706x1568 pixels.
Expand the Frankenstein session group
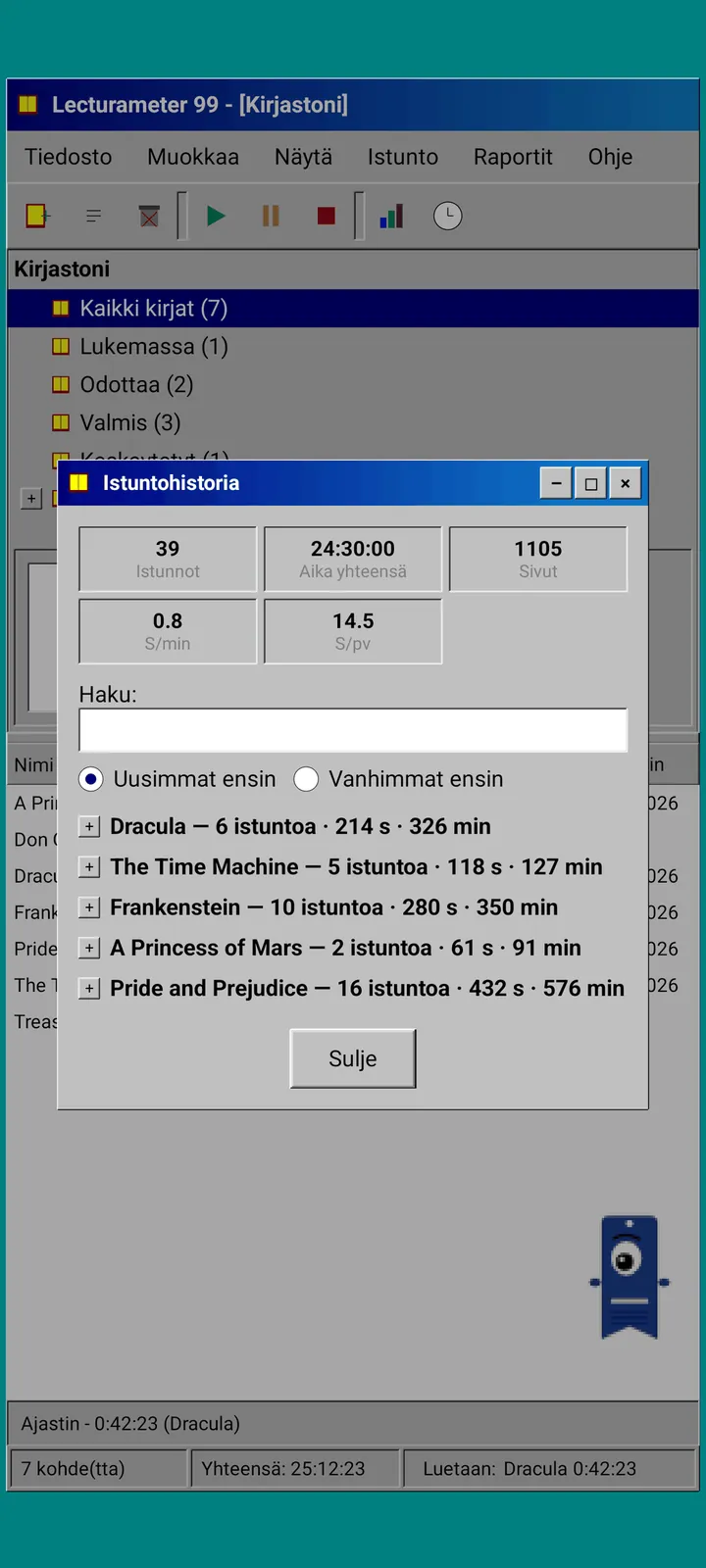89,907
